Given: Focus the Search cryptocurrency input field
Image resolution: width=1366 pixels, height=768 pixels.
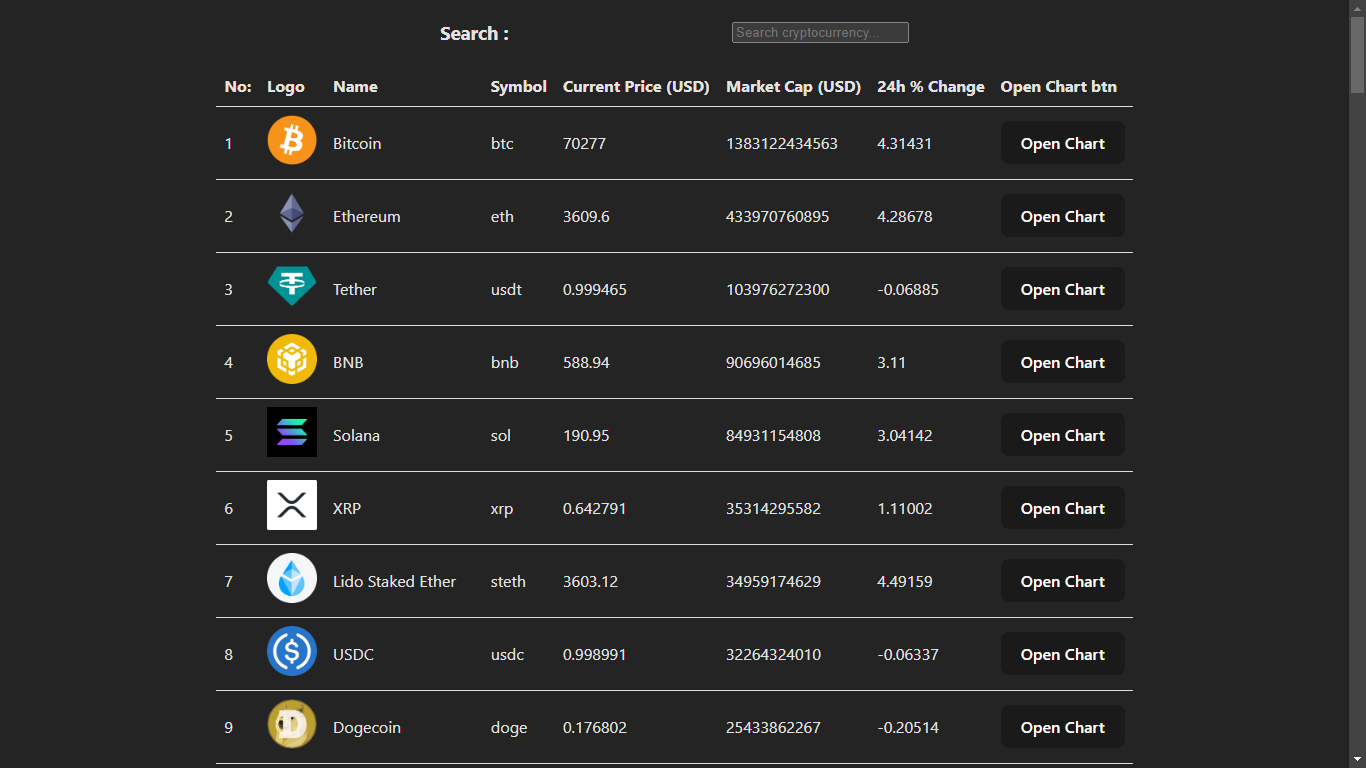Looking at the screenshot, I should click(x=820, y=33).
